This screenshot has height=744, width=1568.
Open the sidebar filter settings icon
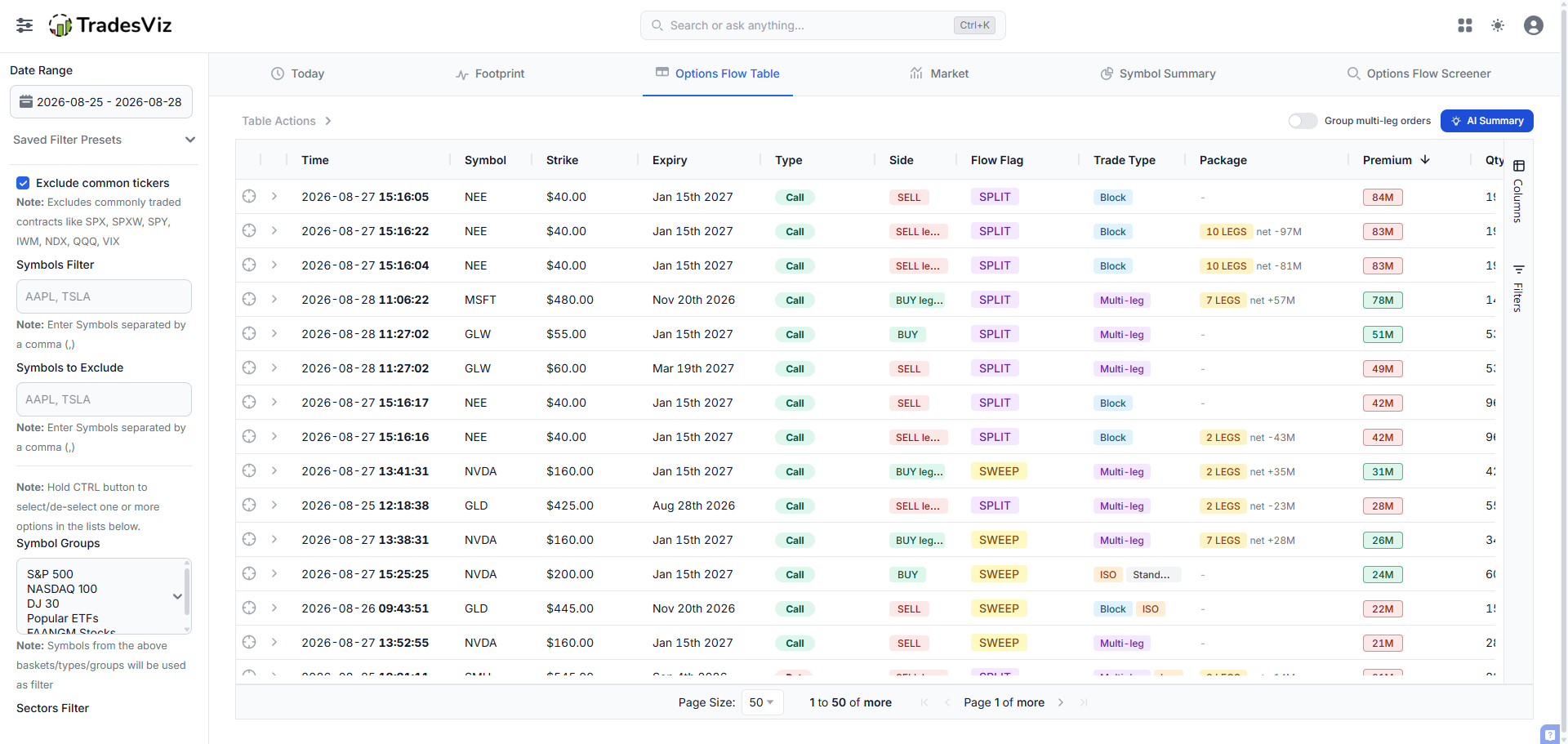coord(24,25)
